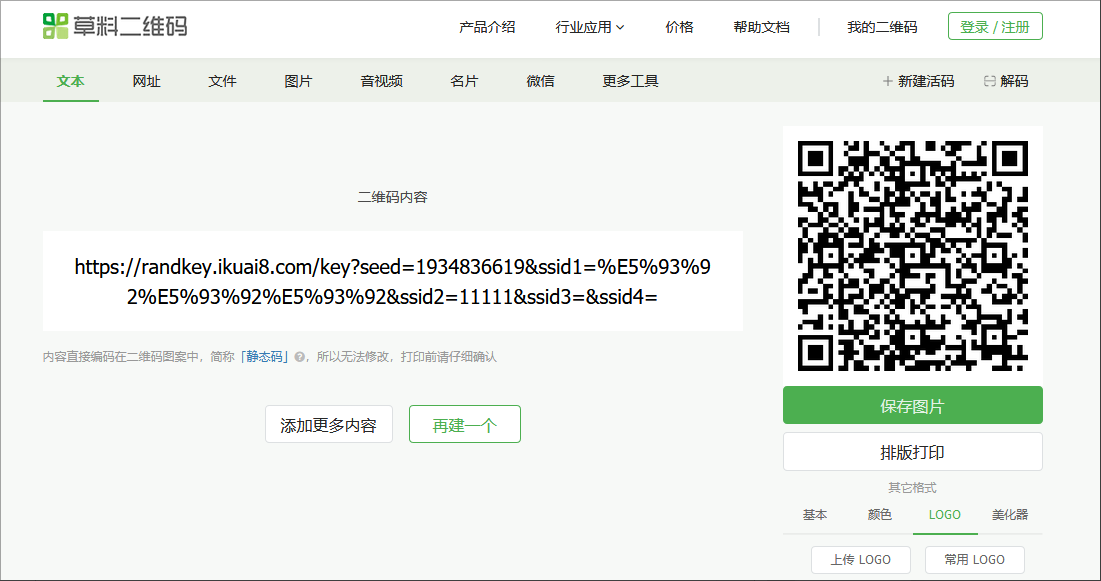
Task: Select the LOGO format tab
Action: [944, 515]
